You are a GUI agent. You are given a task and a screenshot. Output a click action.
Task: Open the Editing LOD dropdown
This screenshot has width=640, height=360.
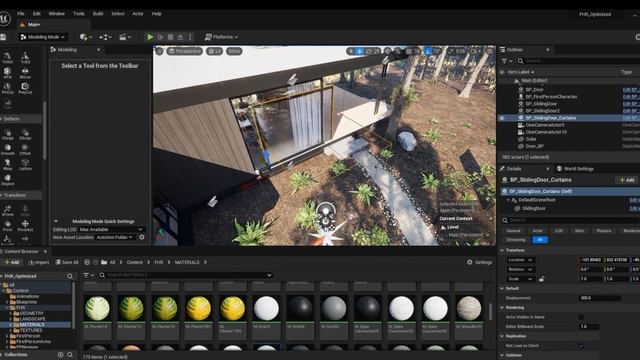(x=111, y=230)
